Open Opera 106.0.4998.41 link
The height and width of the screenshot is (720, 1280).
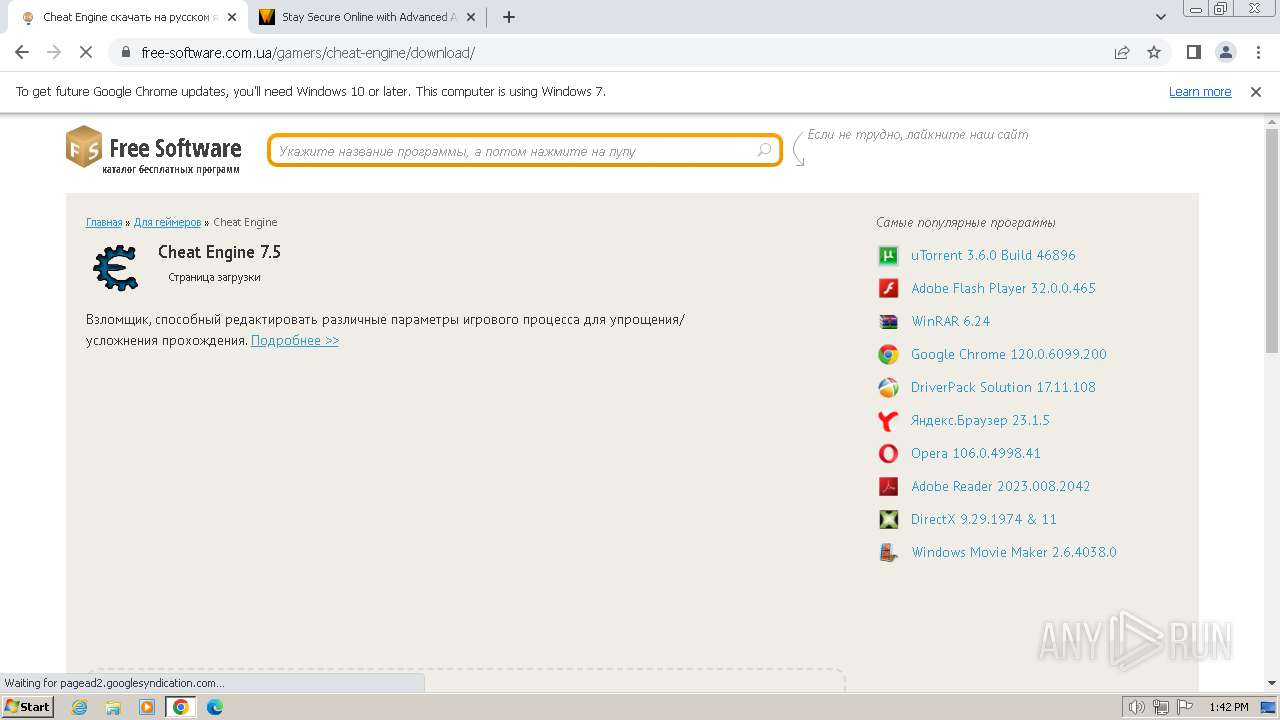click(976, 453)
